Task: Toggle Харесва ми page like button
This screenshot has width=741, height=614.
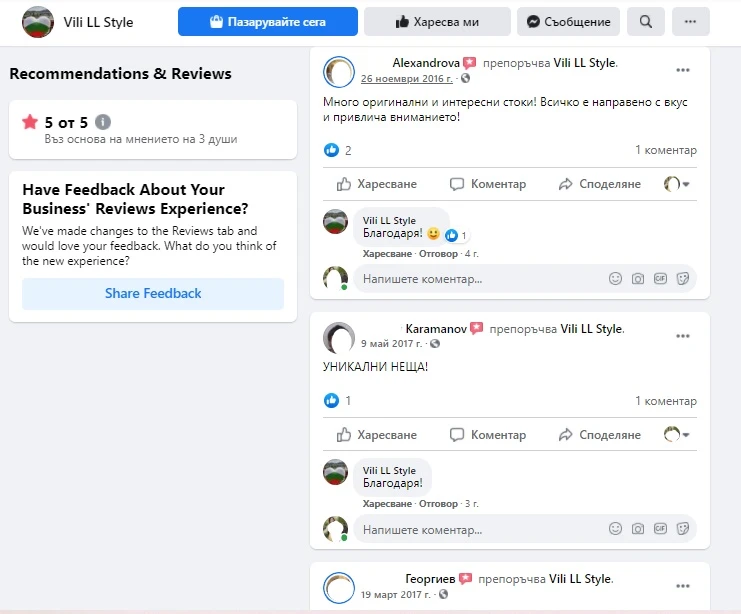Action: click(x=436, y=22)
